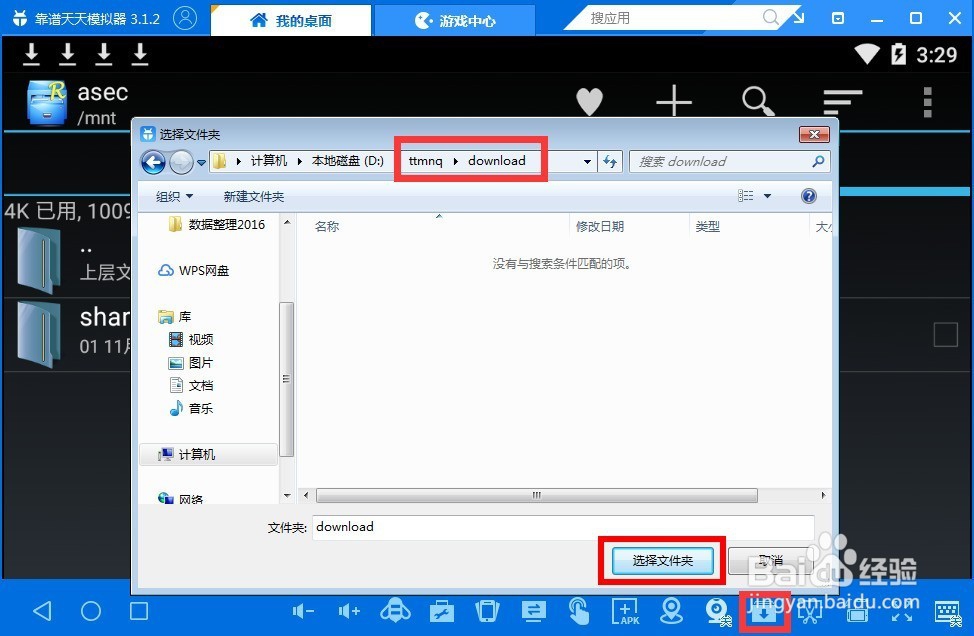The image size is (974, 636).
Task: Increase volume with the volume-up icon
Action: 349,611
